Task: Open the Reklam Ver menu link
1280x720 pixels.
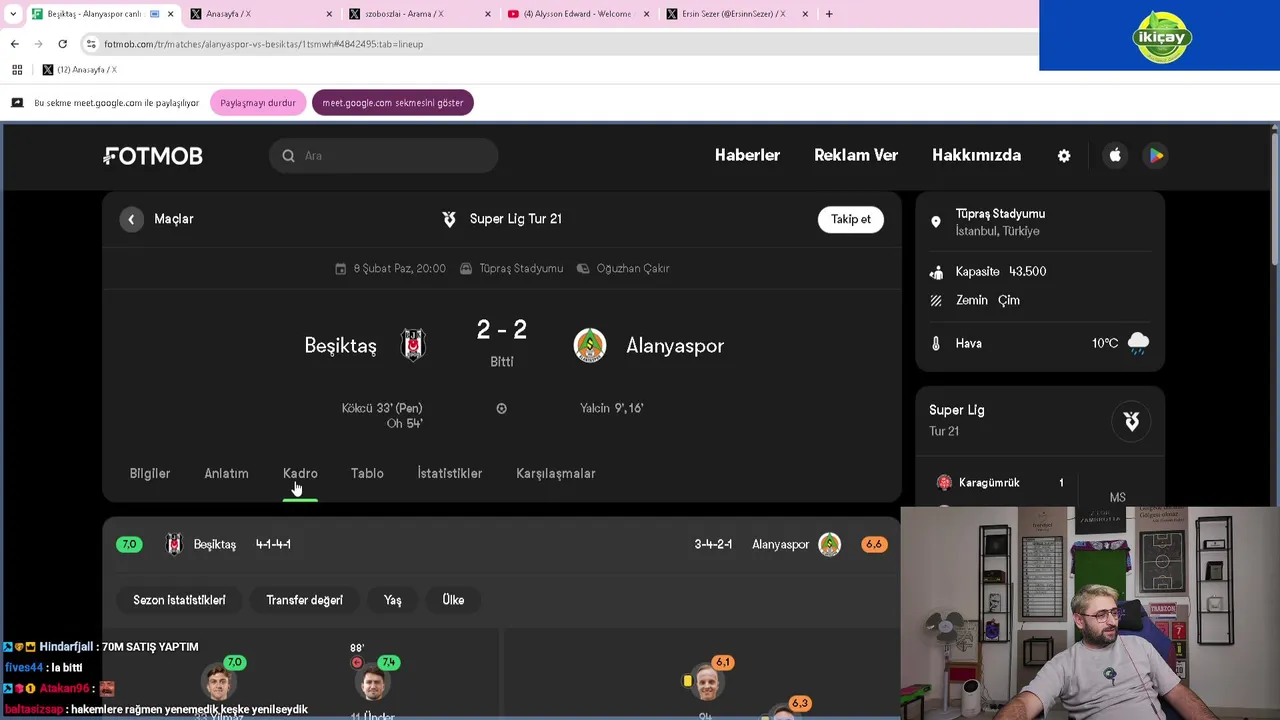Action: pos(856,155)
